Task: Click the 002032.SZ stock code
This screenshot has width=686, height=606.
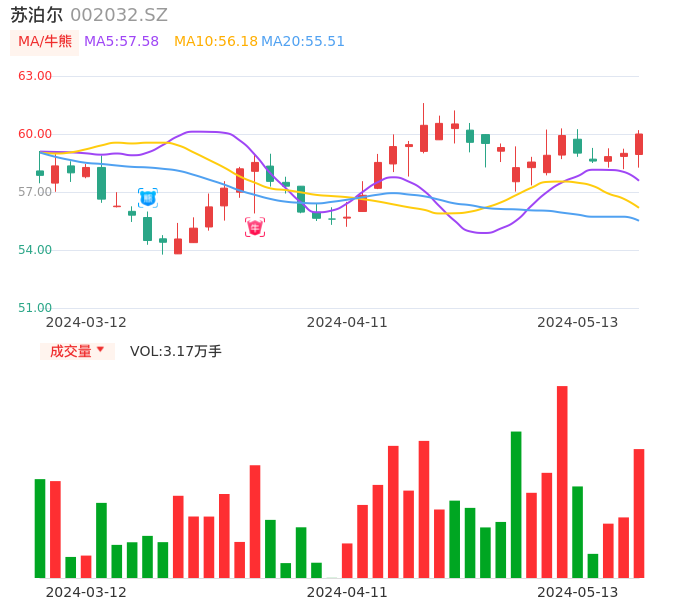Action: pos(119,15)
